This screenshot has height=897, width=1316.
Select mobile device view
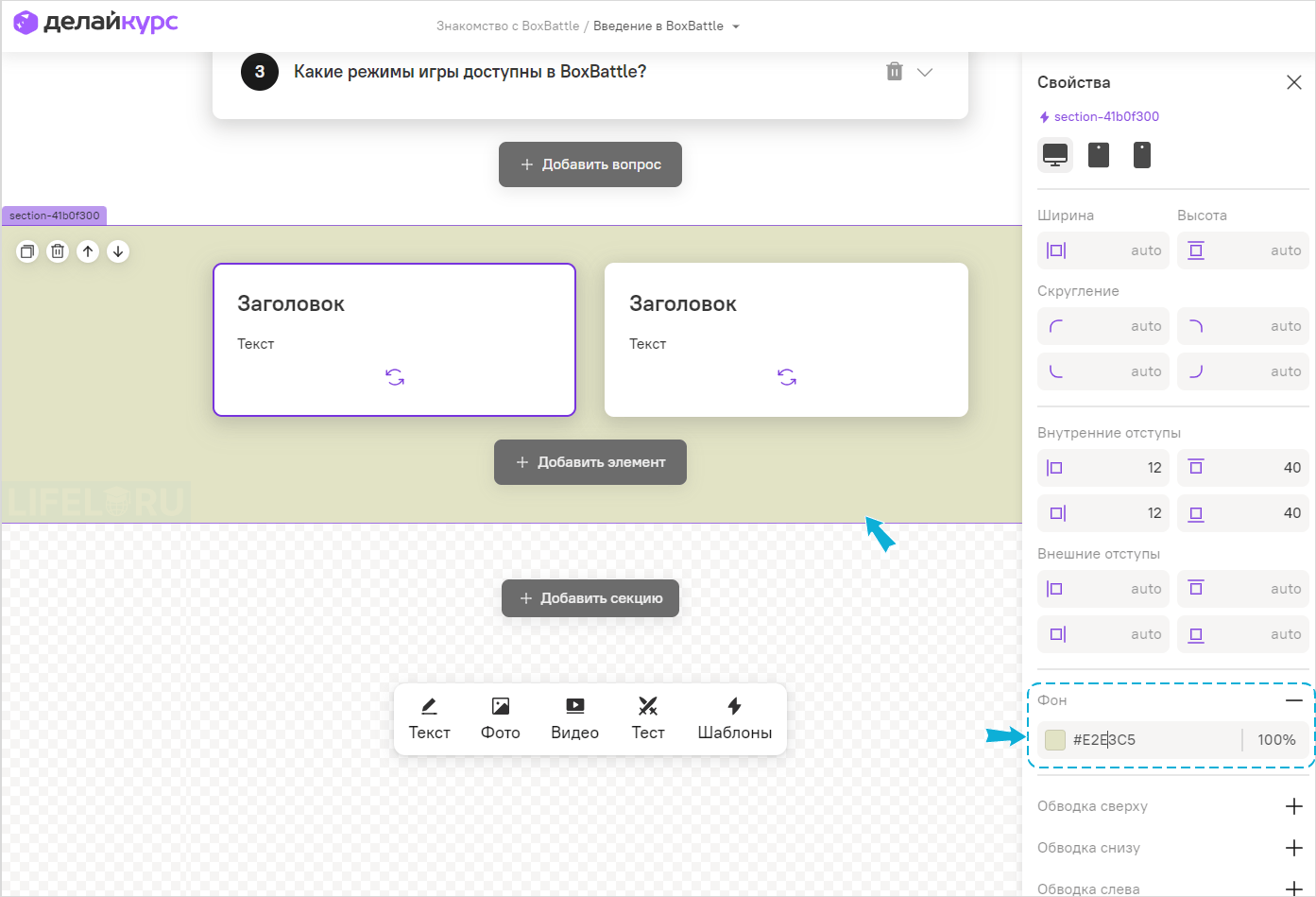tap(1142, 155)
